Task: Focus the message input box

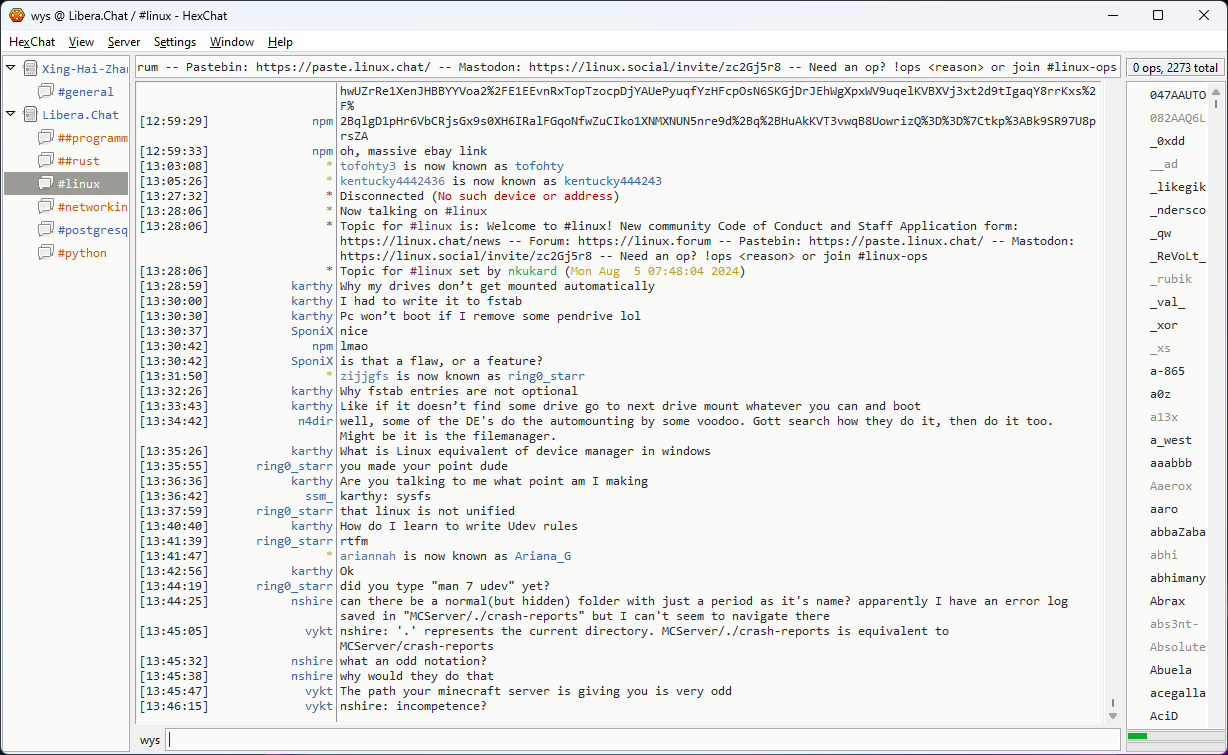Action: 640,740
